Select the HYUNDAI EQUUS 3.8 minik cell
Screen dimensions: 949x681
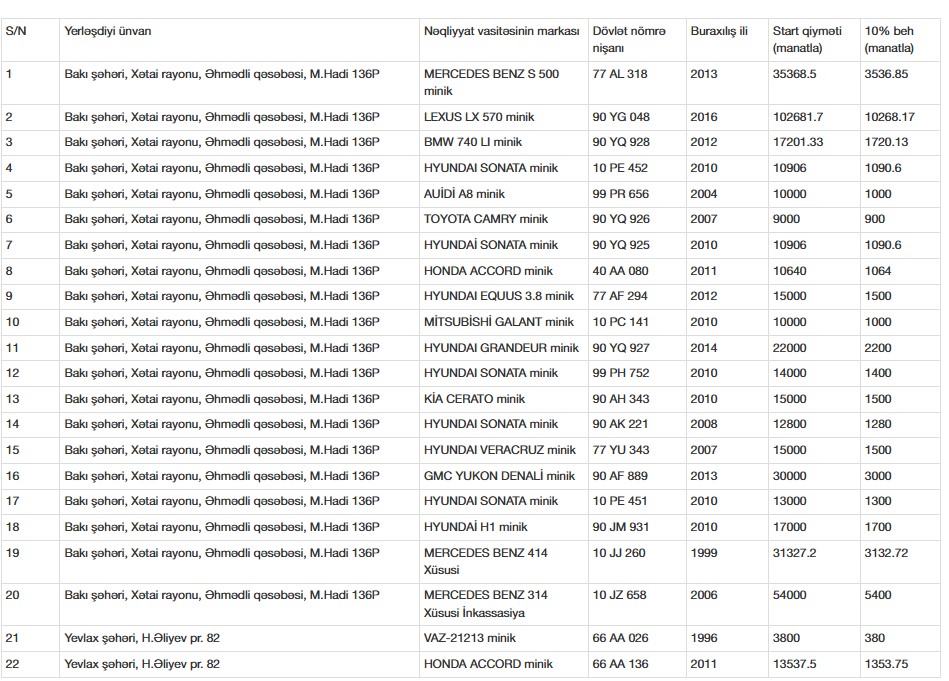[499, 297]
